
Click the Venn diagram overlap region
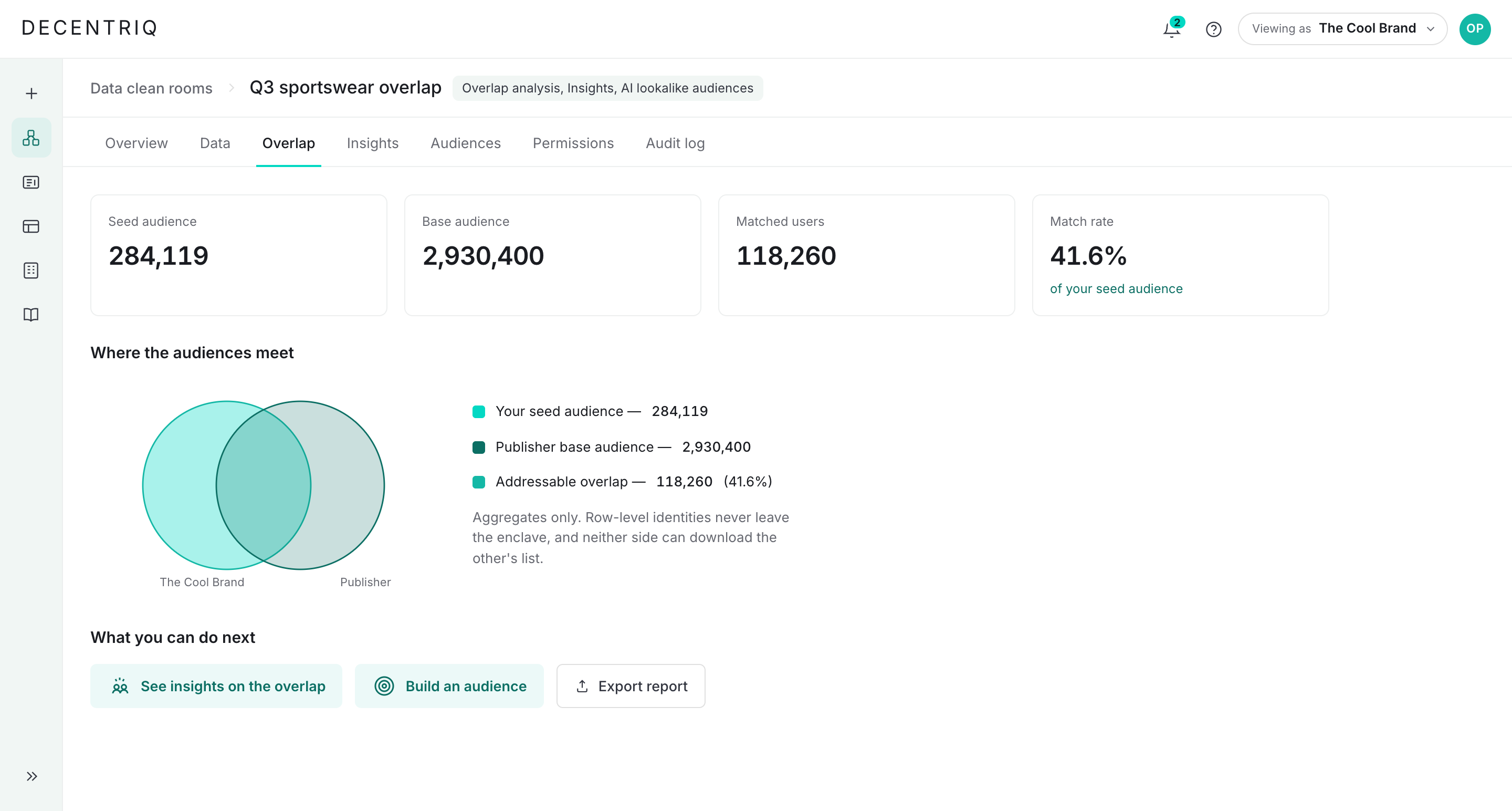click(264, 485)
